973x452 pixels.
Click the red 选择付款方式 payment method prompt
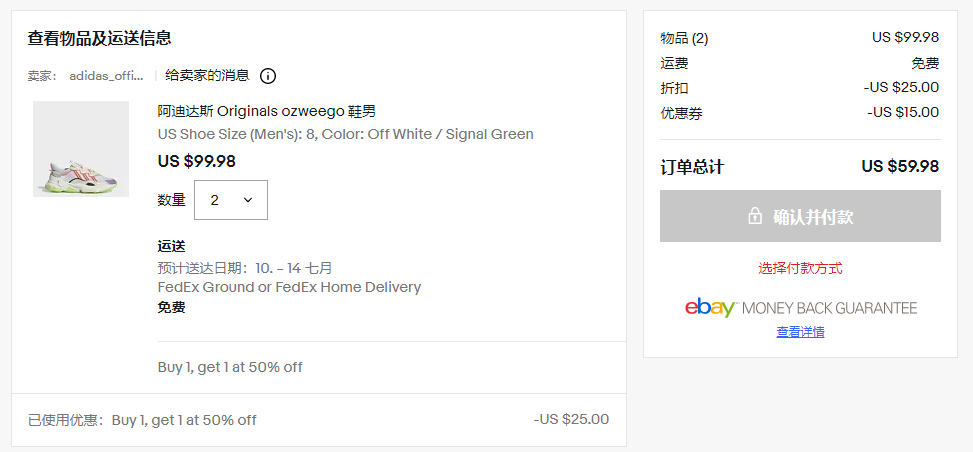pyautogui.click(x=800, y=269)
